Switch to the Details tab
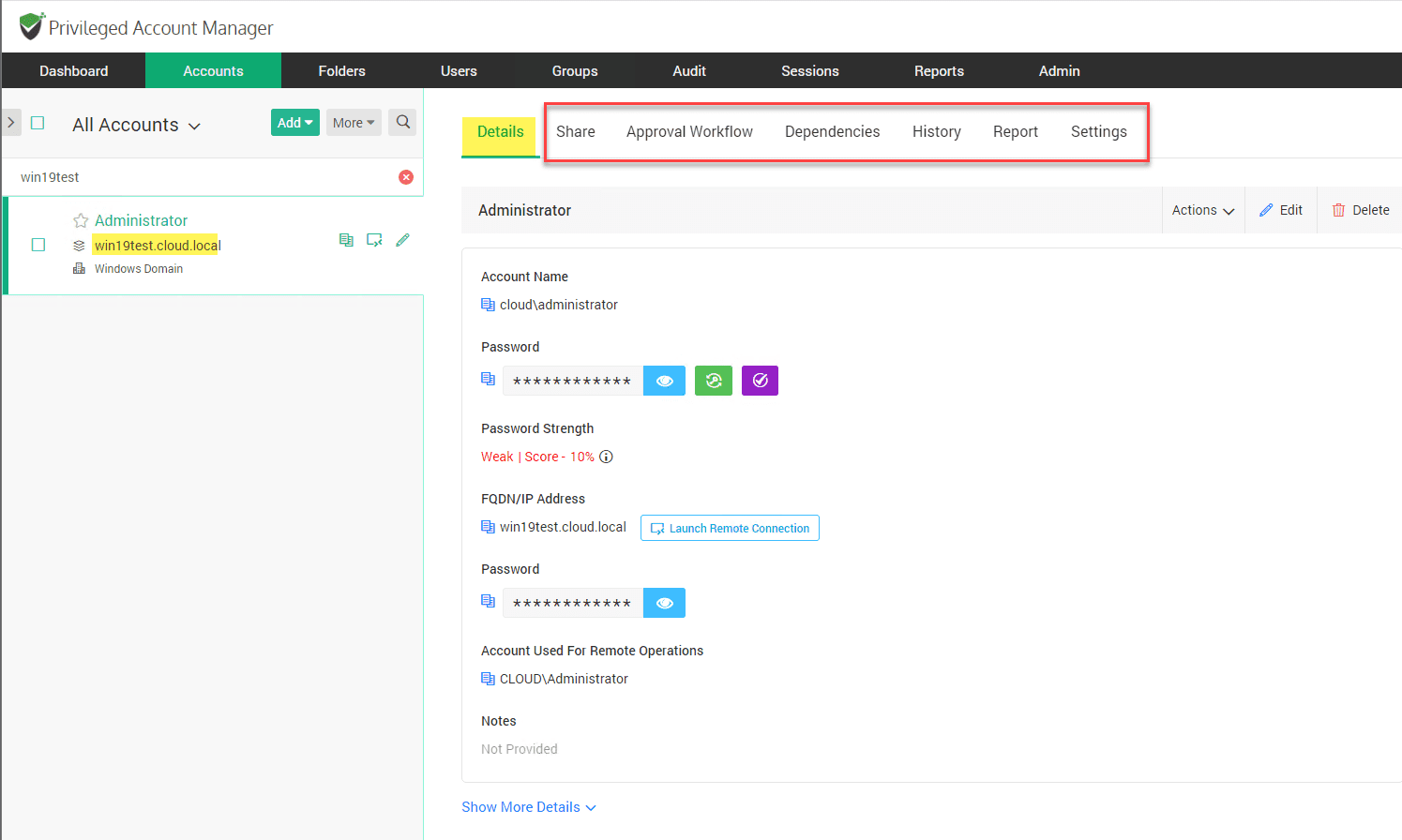The height and width of the screenshot is (840, 1402). point(501,132)
